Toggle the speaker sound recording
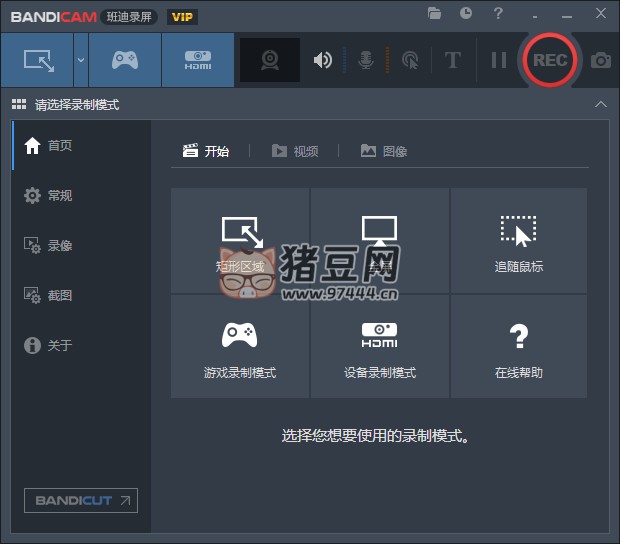This screenshot has height=544, width=620. coord(322,60)
